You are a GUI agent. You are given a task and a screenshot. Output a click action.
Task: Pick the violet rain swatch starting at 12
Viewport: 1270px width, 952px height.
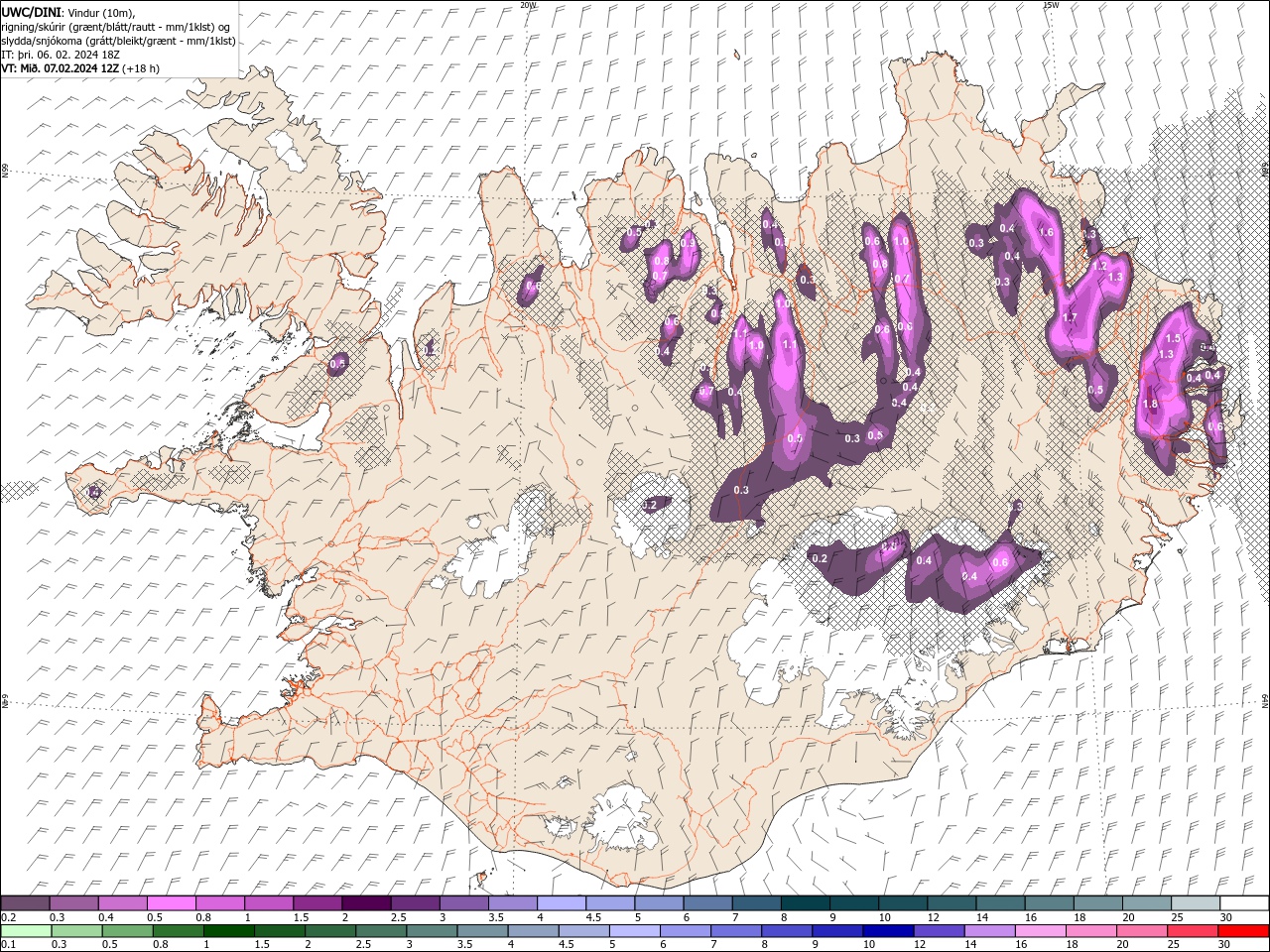click(x=938, y=931)
